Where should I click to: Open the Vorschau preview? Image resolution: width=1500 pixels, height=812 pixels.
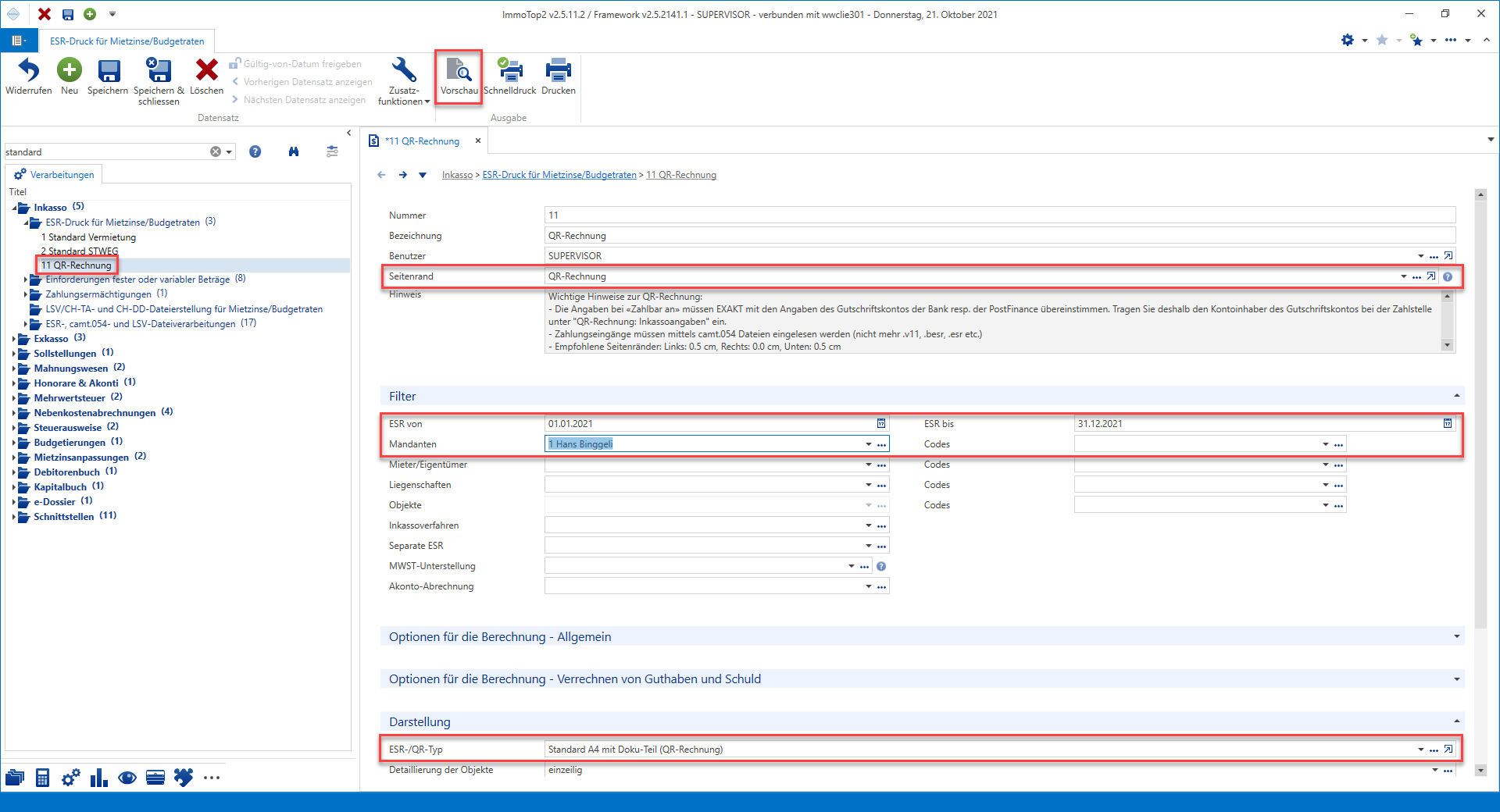coord(459,77)
